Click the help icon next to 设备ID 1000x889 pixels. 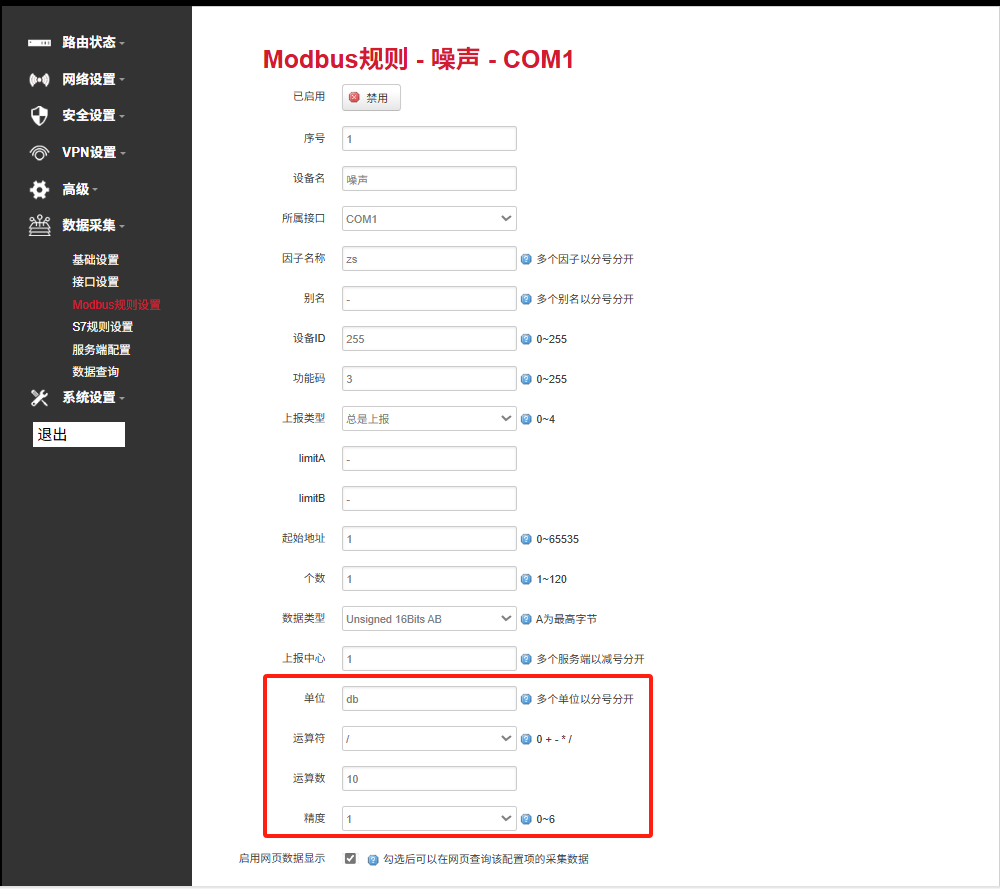526,338
